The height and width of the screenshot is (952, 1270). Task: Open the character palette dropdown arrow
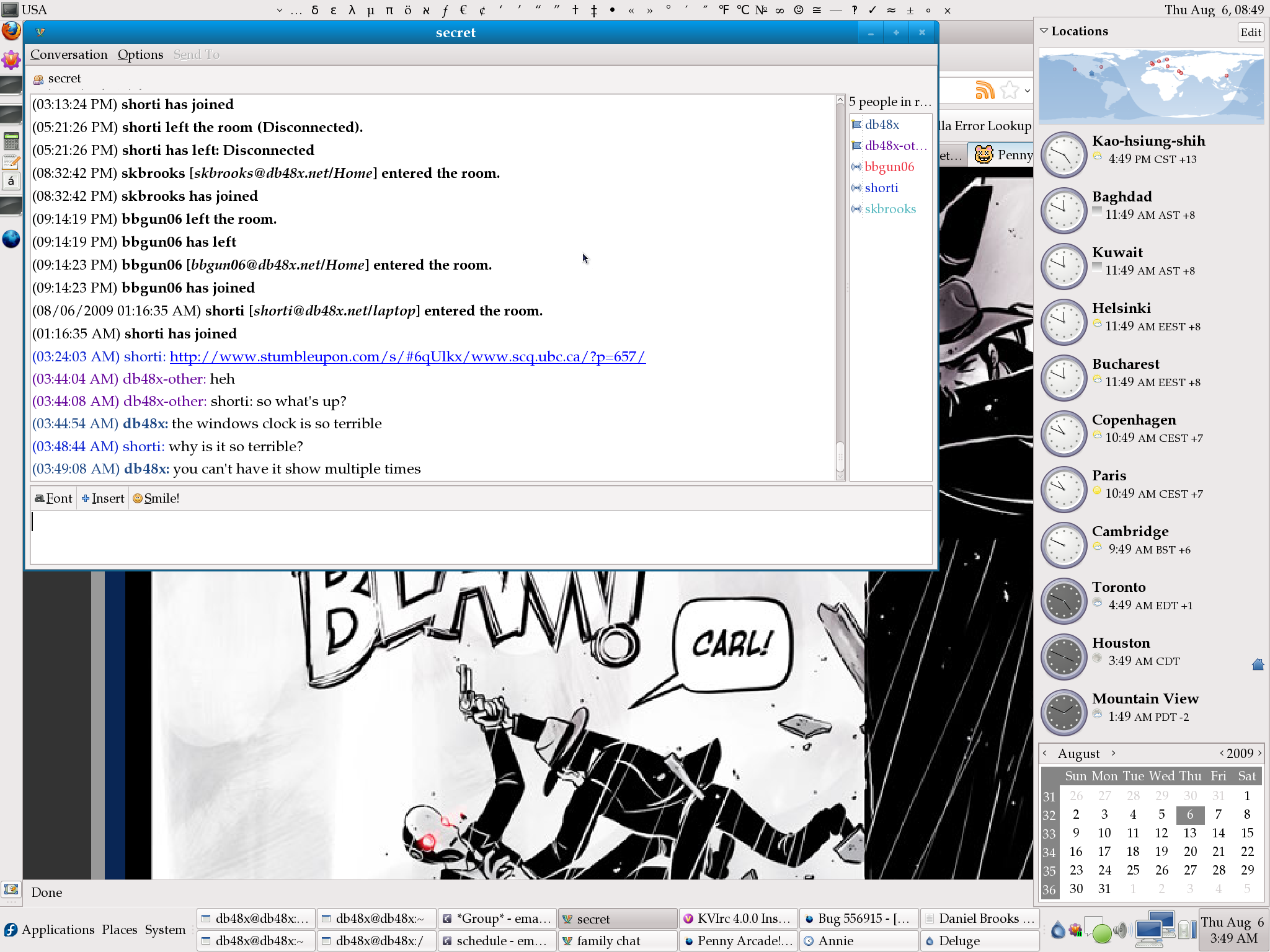[279, 10]
